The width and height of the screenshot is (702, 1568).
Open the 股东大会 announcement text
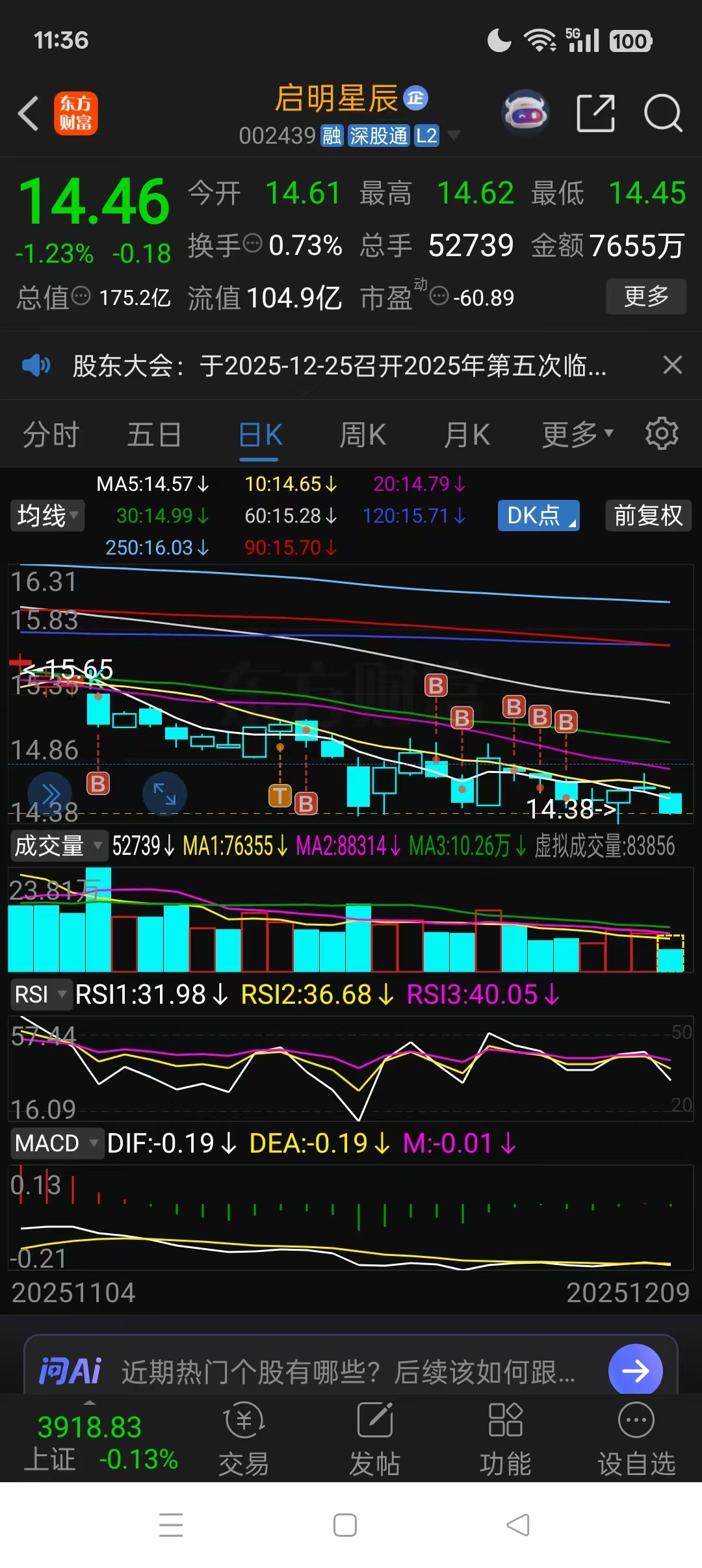pos(339,365)
